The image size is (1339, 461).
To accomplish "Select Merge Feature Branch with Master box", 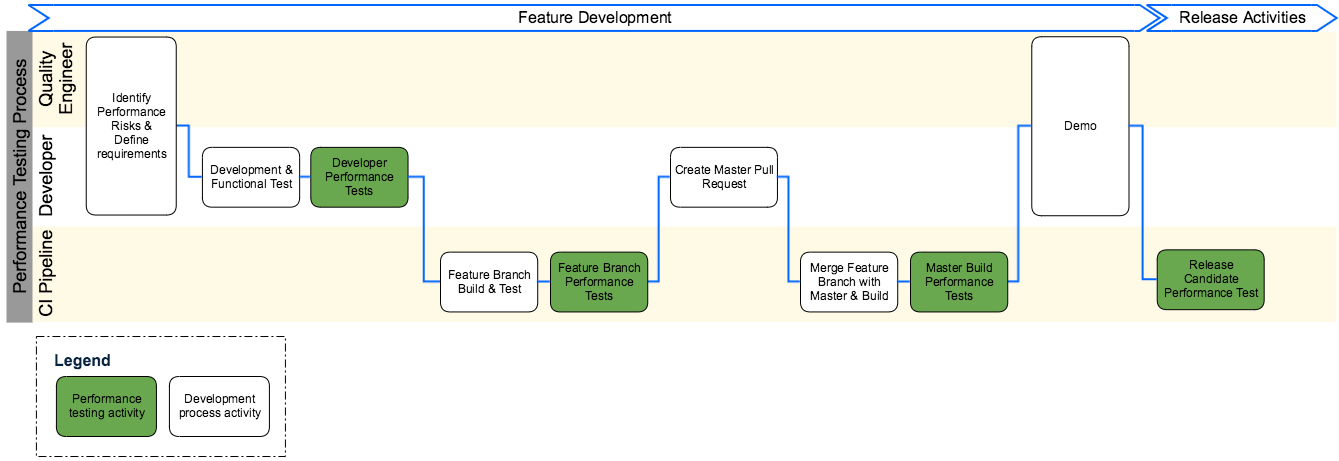I will point(848,282).
